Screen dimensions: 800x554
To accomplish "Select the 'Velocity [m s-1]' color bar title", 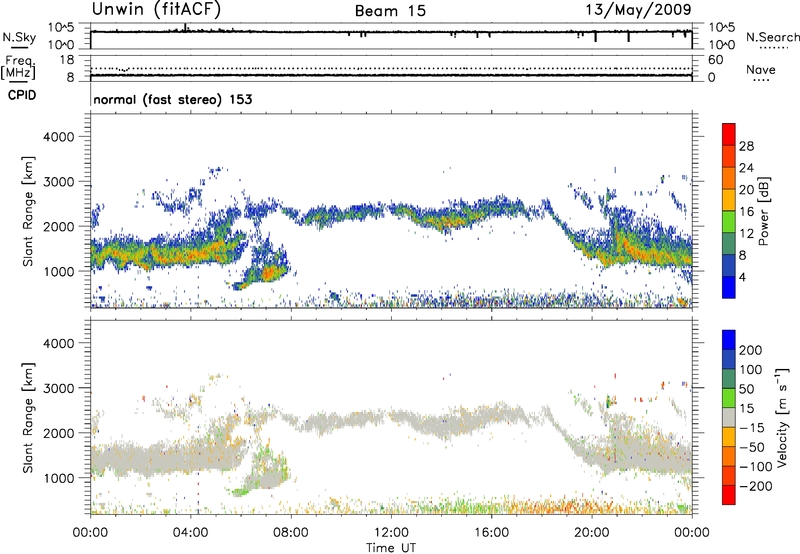I will (x=782, y=417).
